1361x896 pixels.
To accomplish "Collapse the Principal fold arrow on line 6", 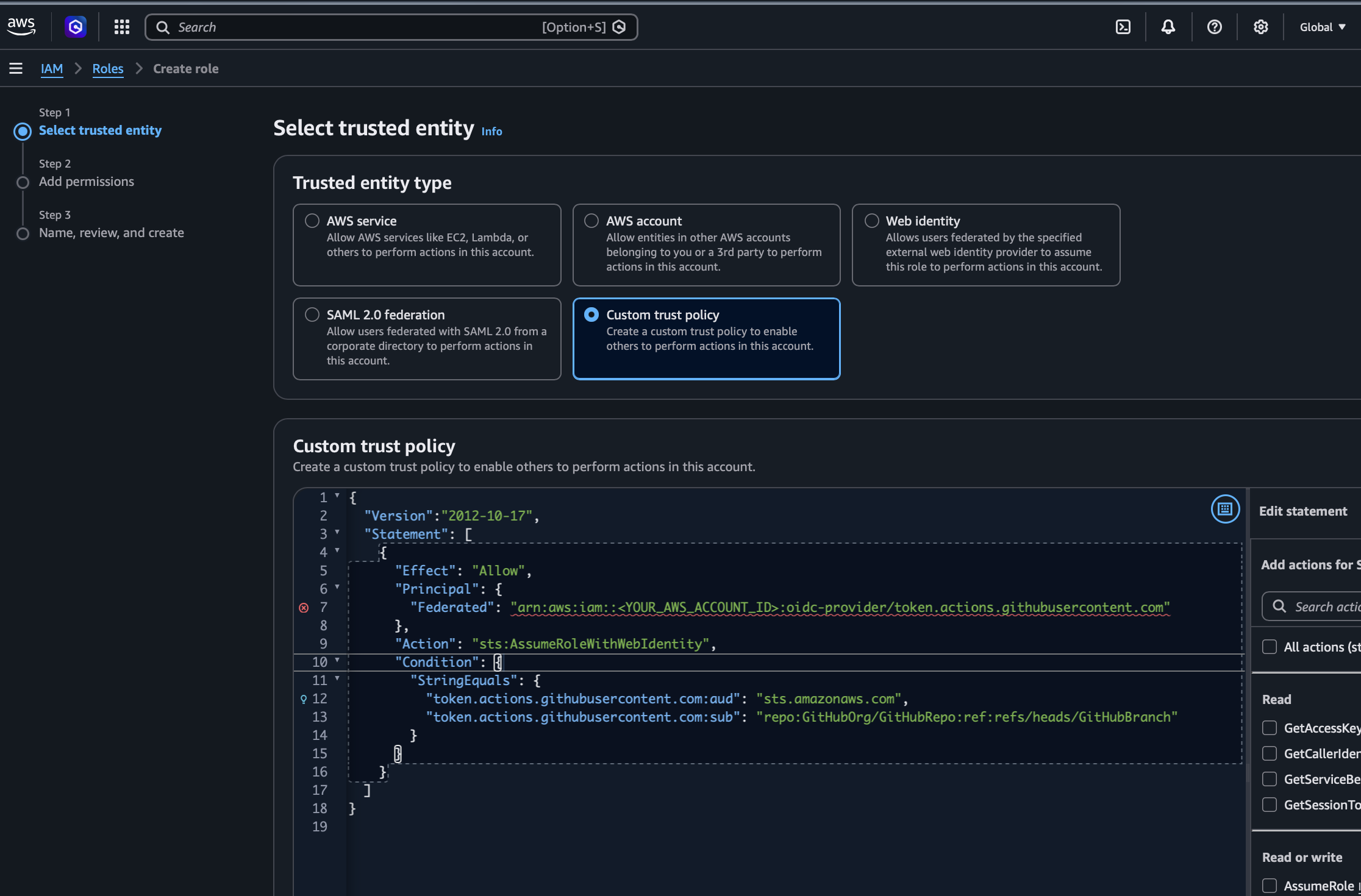I will tap(337, 587).
